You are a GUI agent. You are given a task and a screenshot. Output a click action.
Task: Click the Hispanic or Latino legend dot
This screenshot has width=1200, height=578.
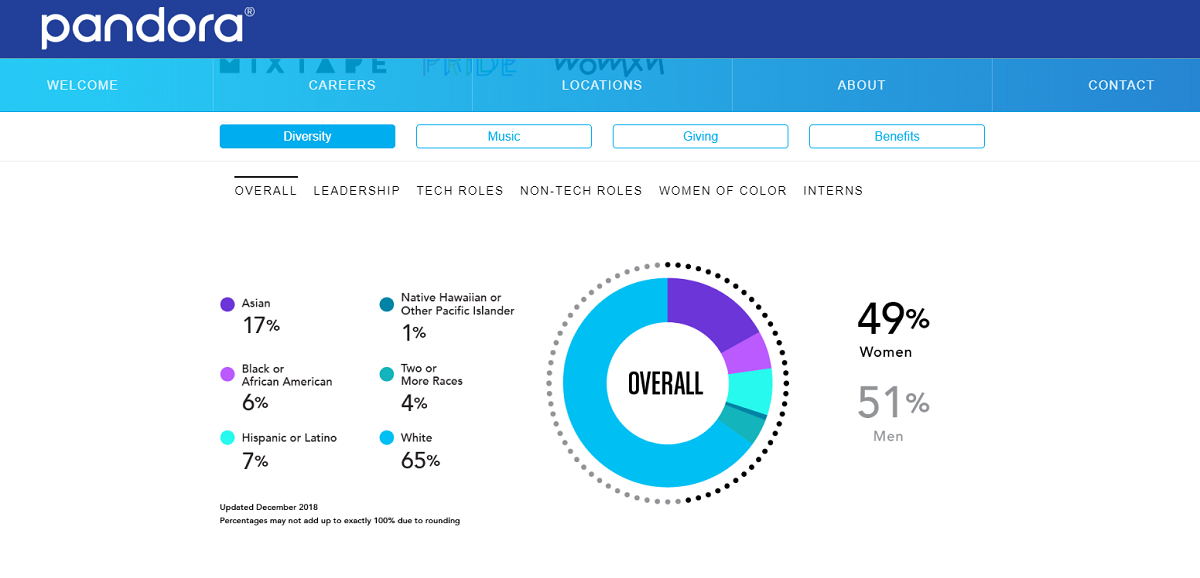pos(227,438)
